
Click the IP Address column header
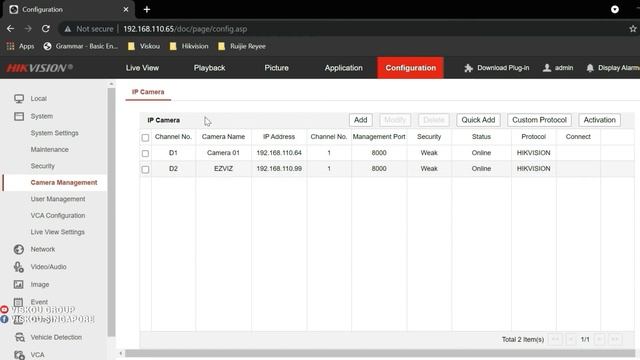tap(279, 137)
